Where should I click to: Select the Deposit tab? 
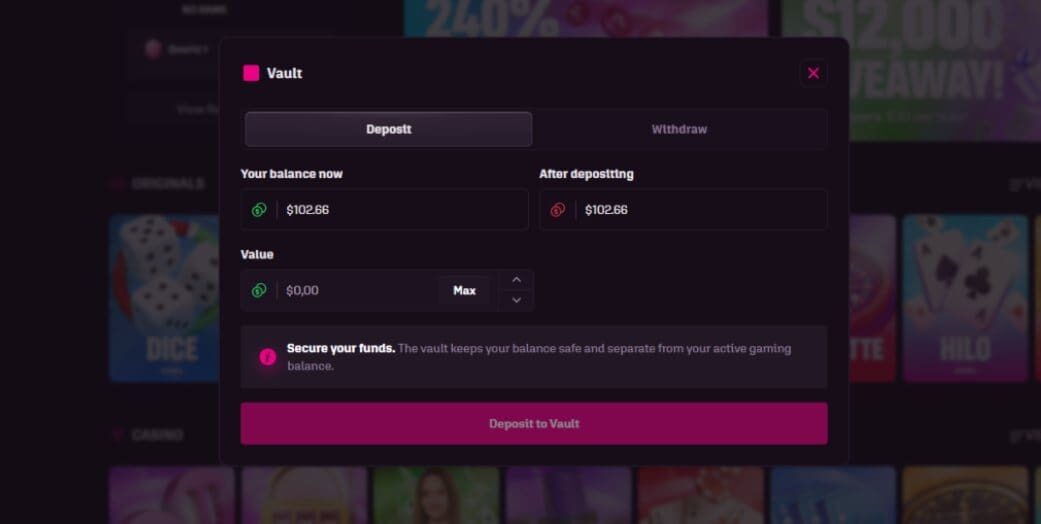point(388,129)
